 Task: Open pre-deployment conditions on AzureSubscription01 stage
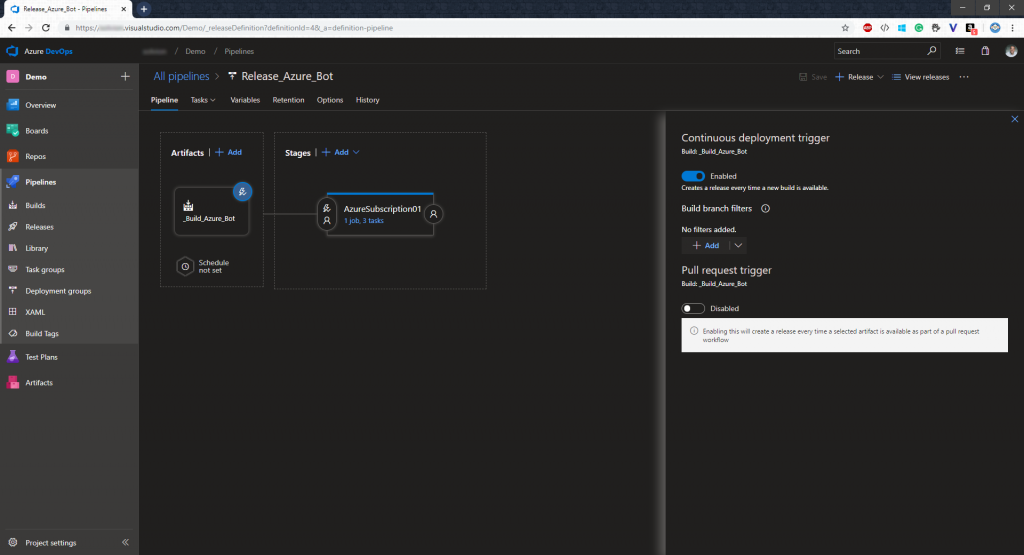pyautogui.click(x=327, y=214)
